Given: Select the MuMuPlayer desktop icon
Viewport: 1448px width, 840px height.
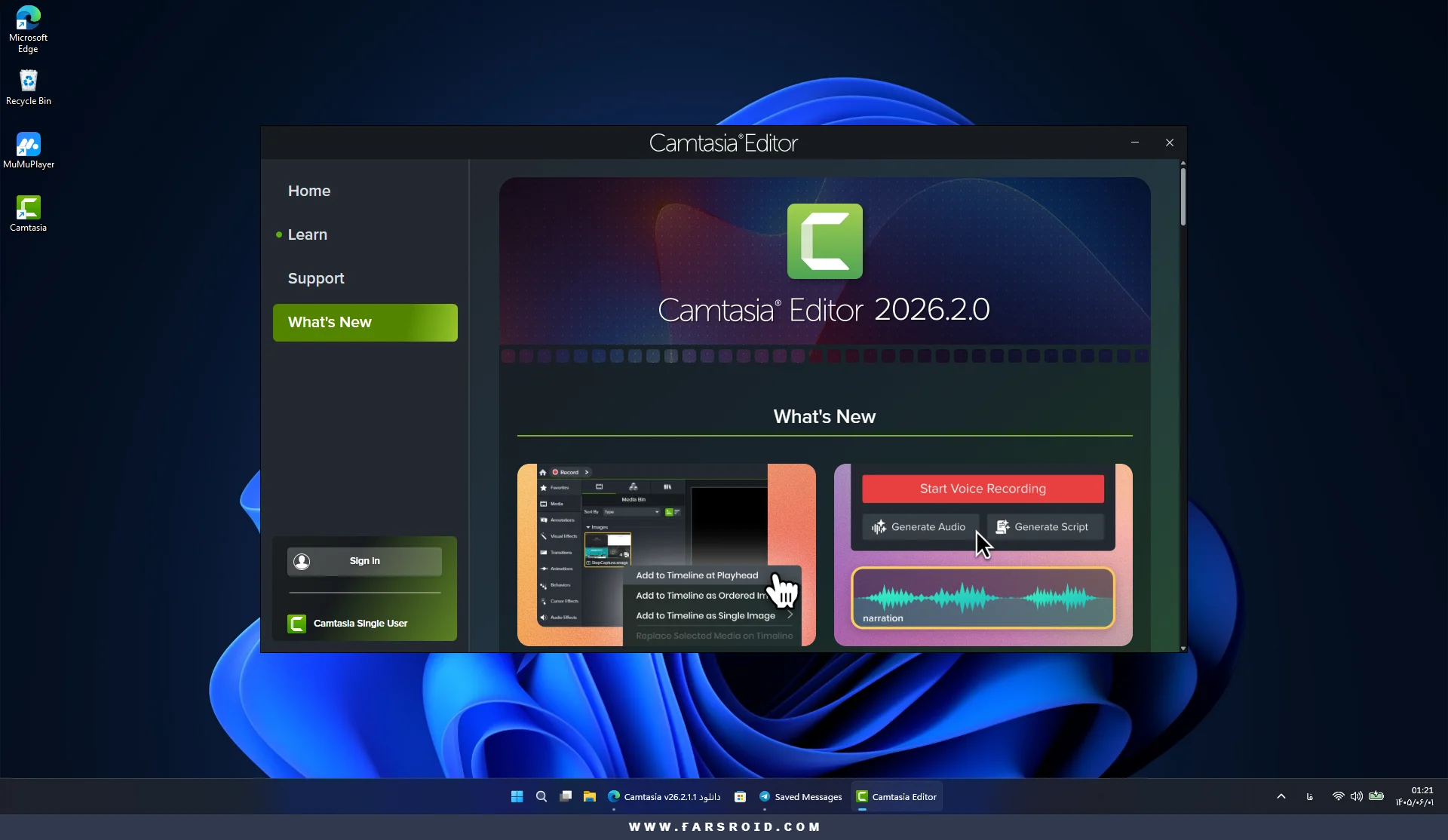Looking at the screenshot, I should coord(29,151).
